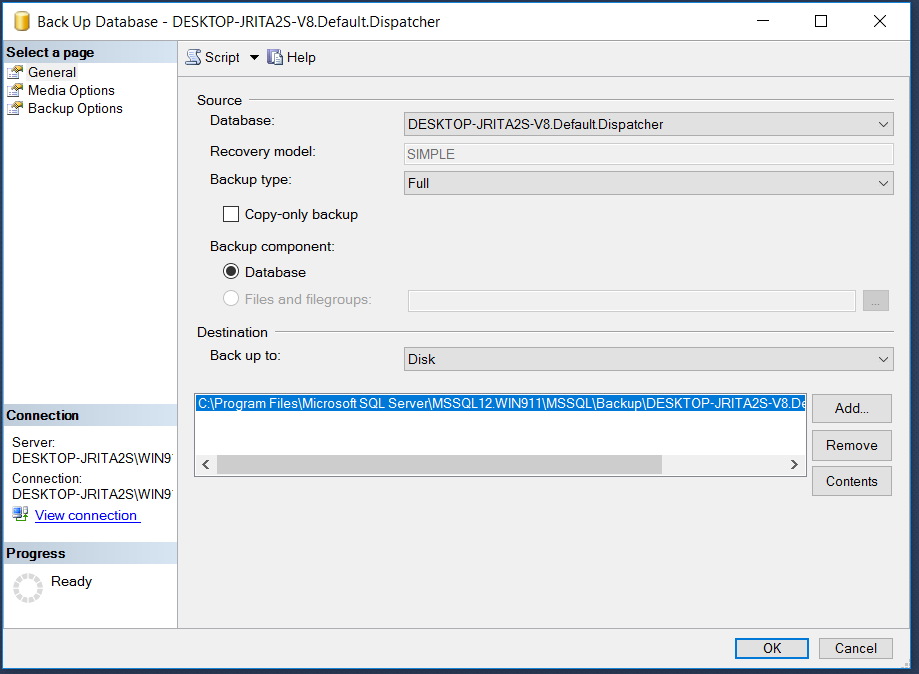
Task: Minimize the Back Up Database window
Action: coord(763,21)
